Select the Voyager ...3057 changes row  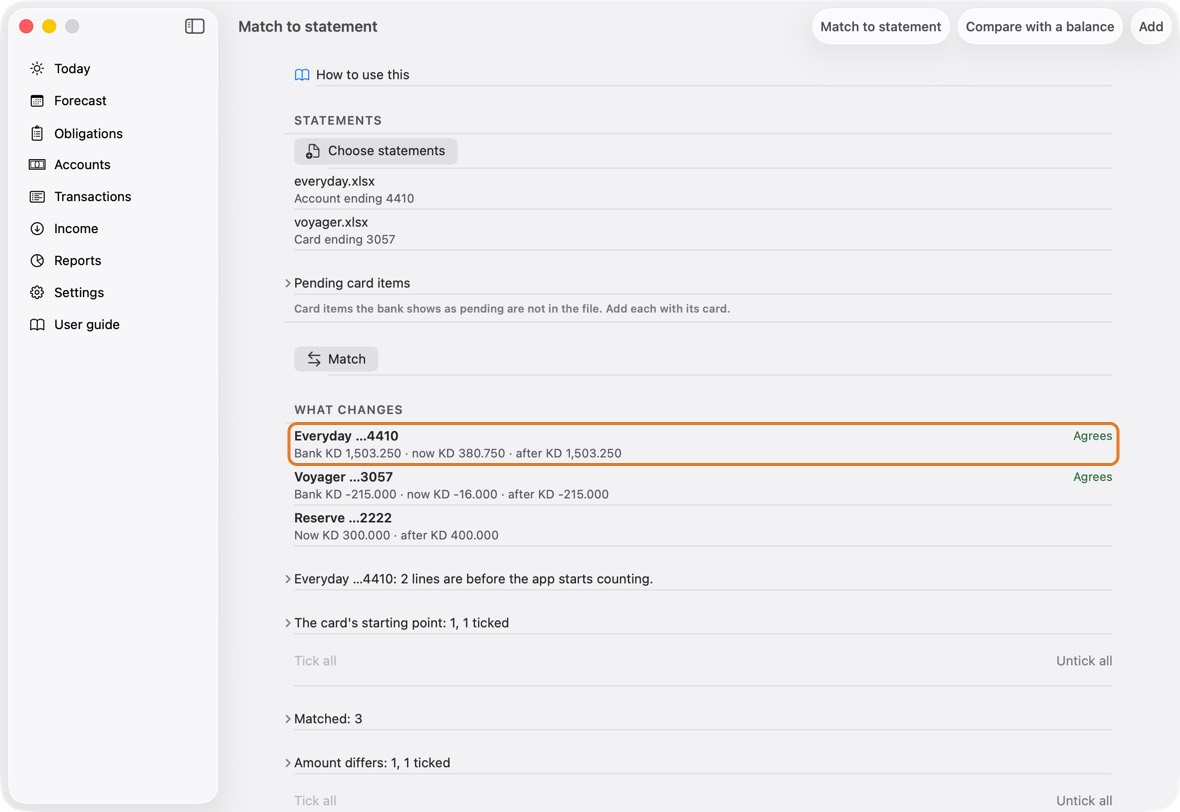coord(703,485)
